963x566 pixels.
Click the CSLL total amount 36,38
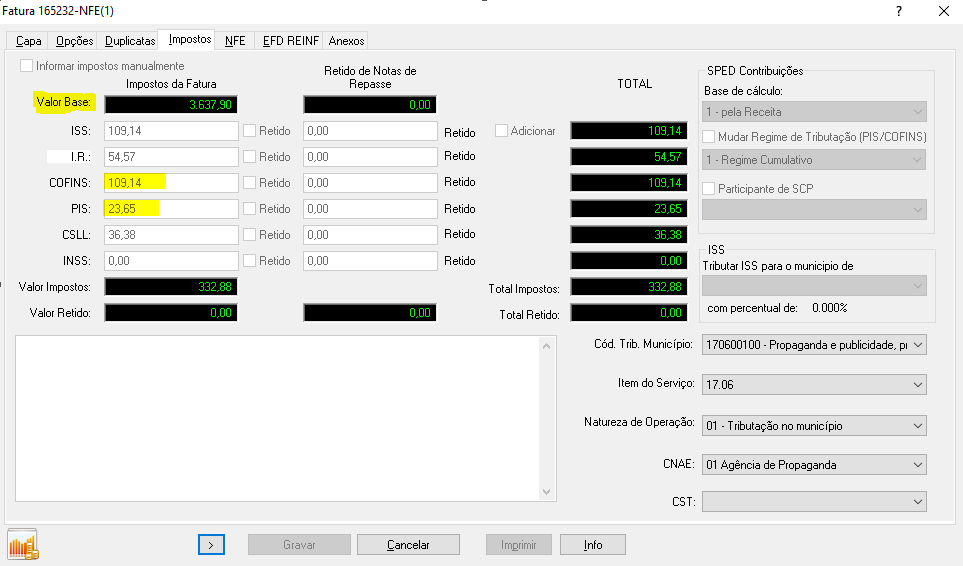pos(629,235)
